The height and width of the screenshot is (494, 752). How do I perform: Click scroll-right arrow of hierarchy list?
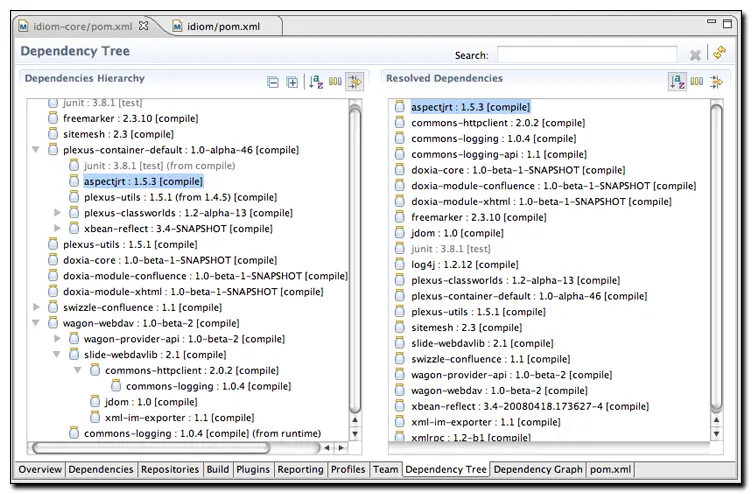[x=341, y=447]
